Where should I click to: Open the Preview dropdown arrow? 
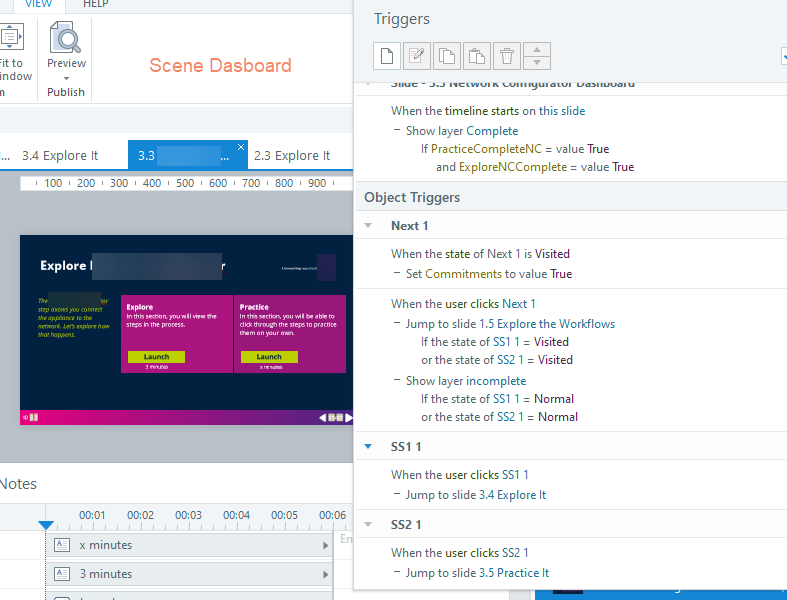pyautogui.click(x=66, y=78)
